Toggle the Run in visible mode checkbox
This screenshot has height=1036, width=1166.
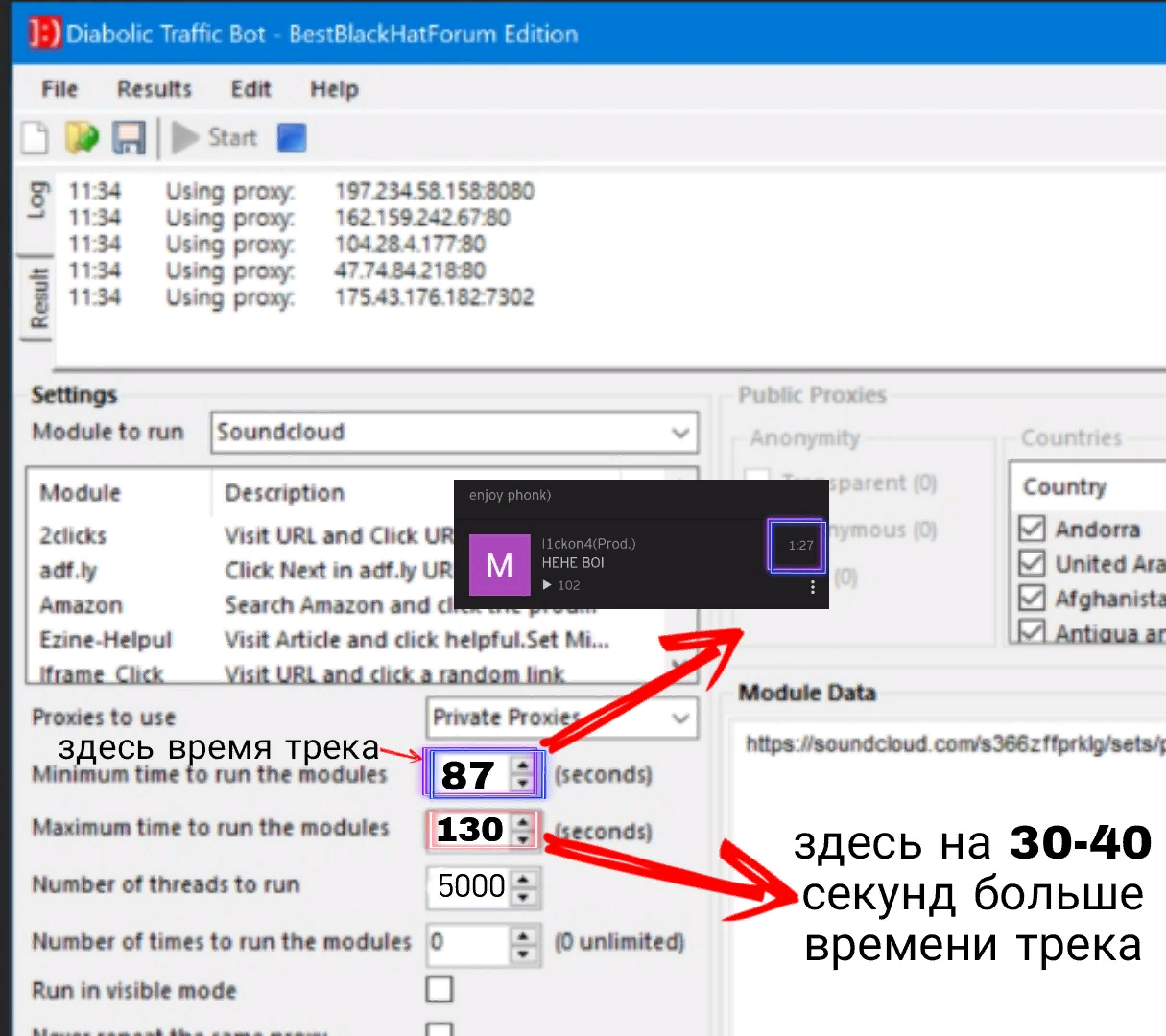click(440, 990)
